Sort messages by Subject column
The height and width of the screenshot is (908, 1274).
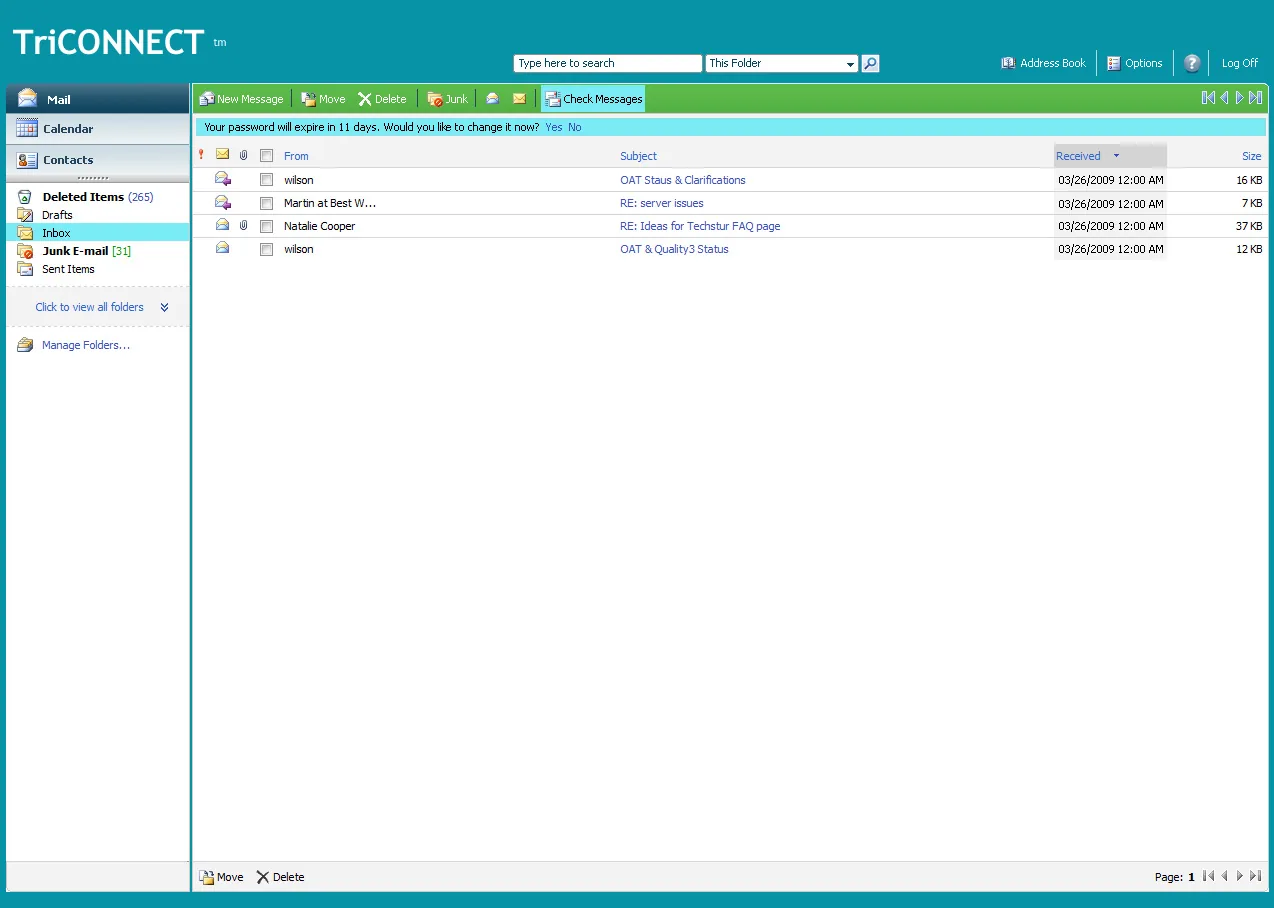point(639,156)
